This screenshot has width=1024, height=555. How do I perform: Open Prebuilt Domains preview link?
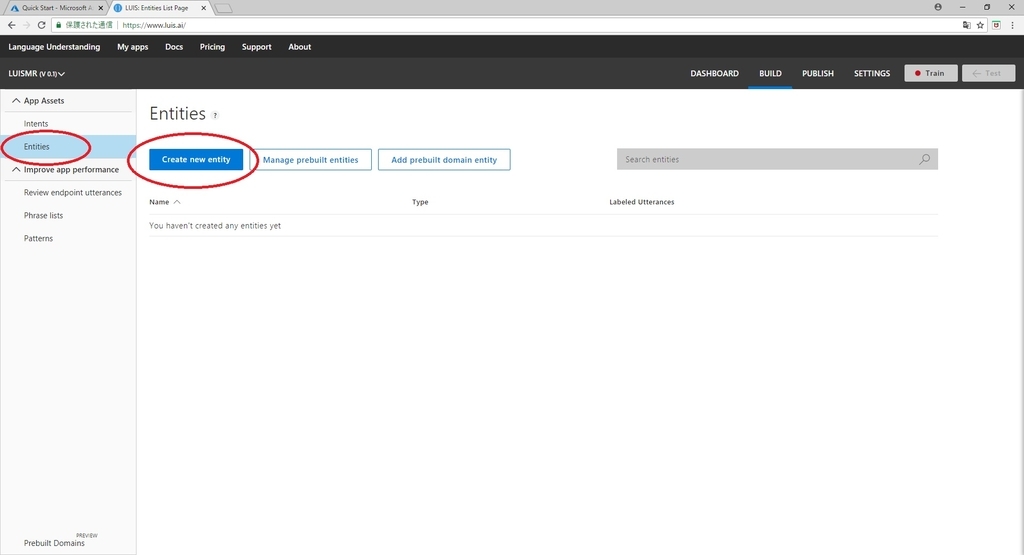54,543
